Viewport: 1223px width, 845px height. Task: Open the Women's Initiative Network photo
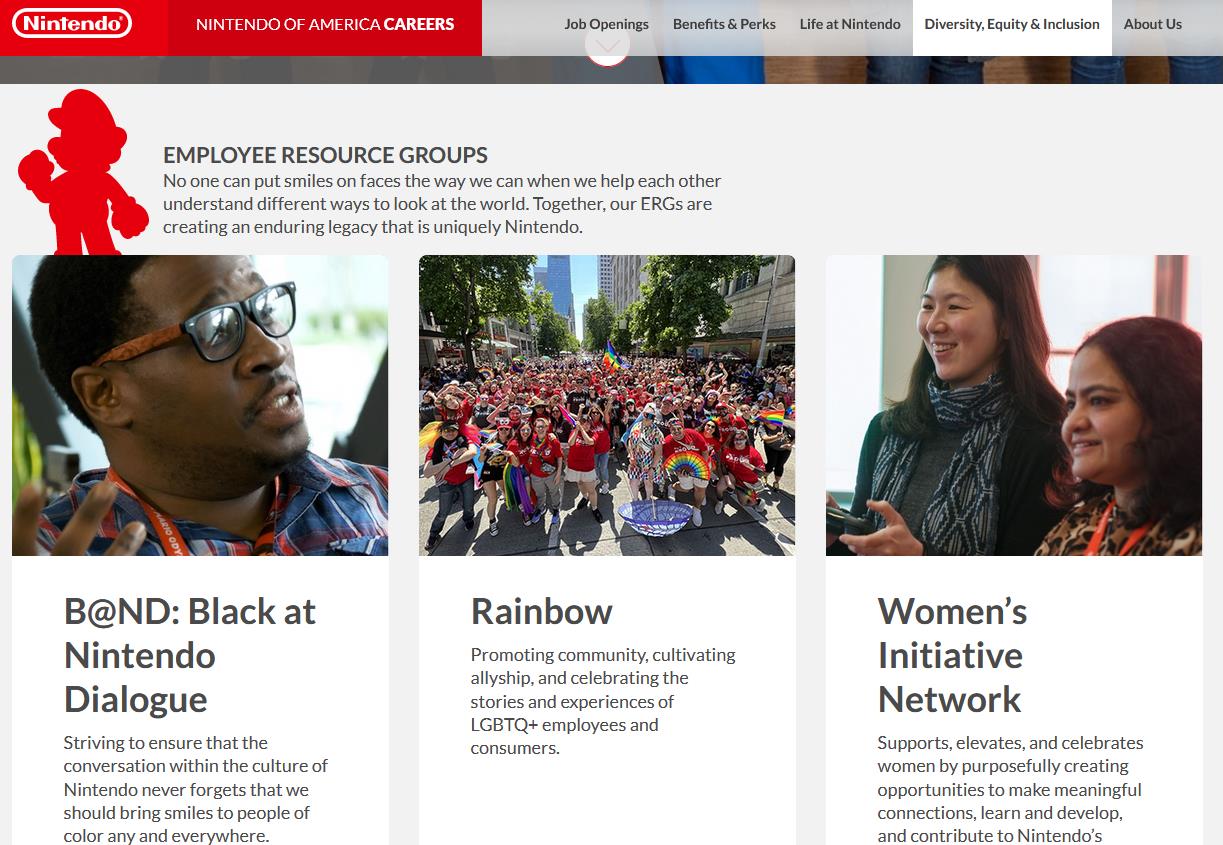pos(1014,405)
